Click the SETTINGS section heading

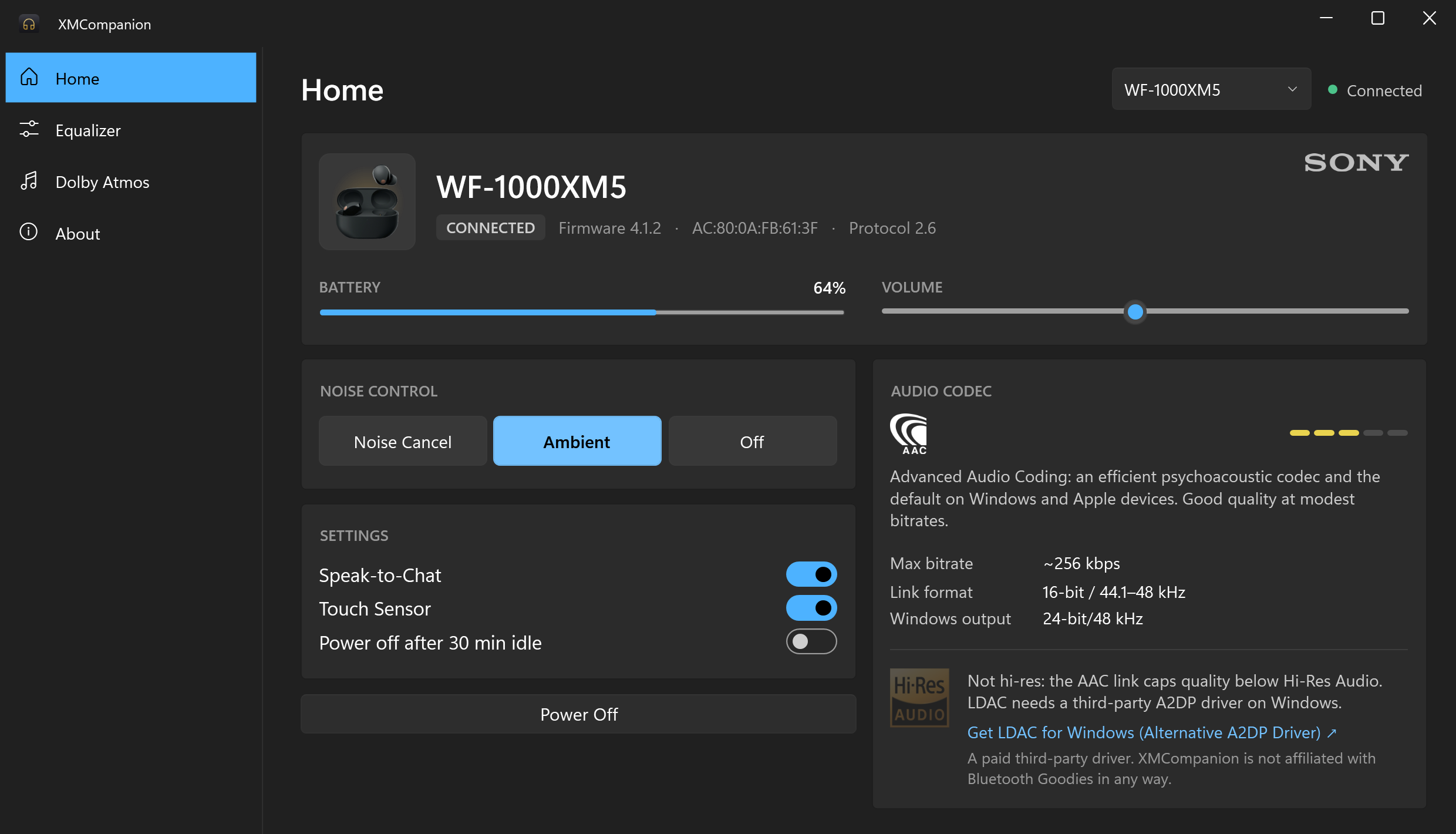pos(354,536)
